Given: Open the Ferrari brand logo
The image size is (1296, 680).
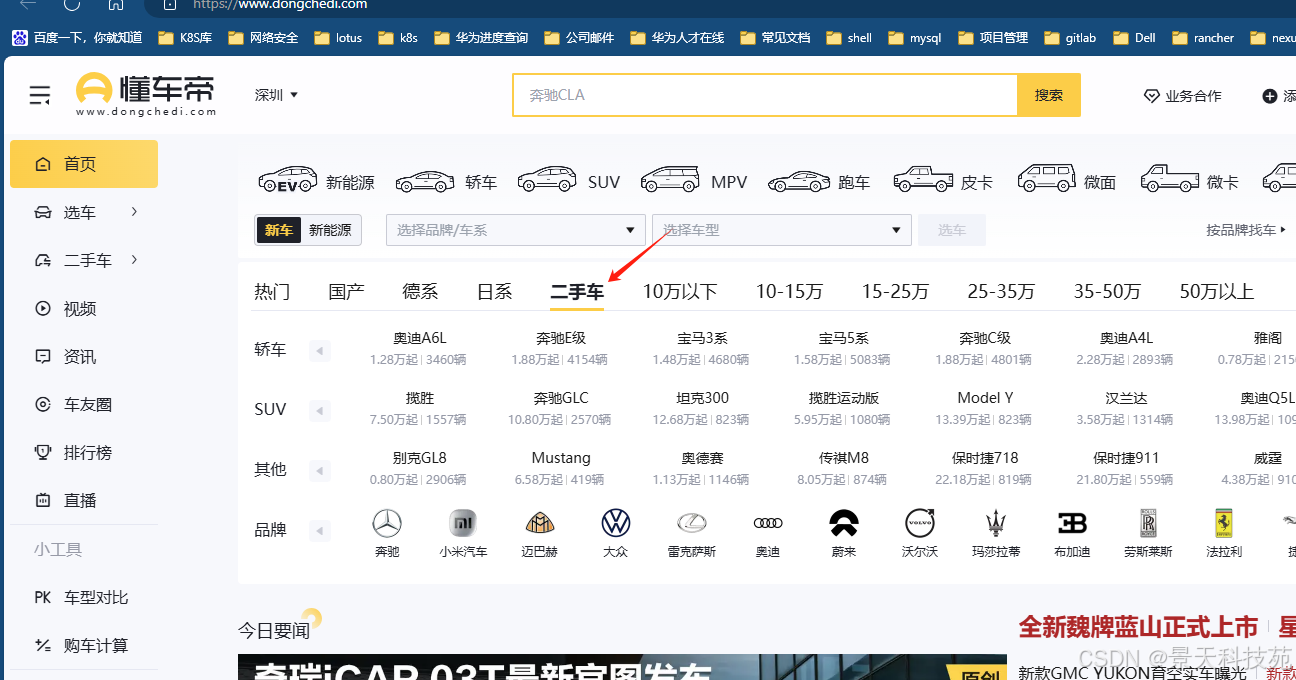Looking at the screenshot, I should (x=1224, y=523).
